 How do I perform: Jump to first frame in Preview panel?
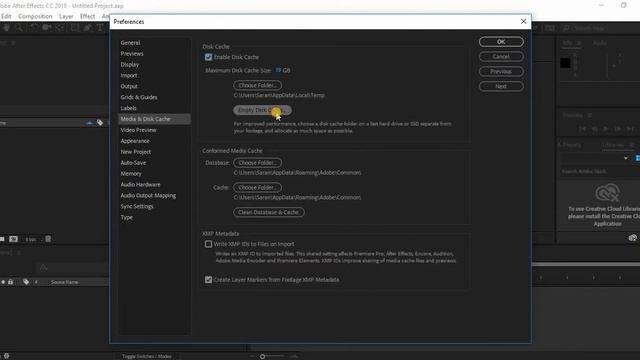click(x=582, y=129)
